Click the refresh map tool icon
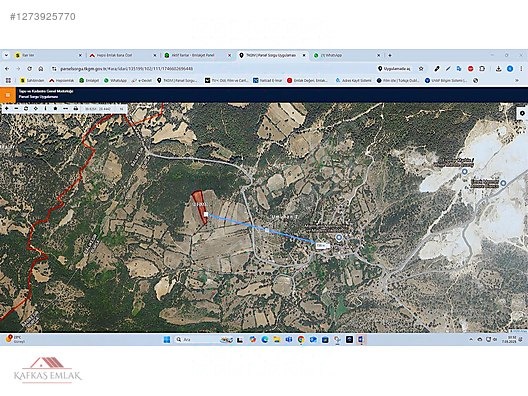This screenshot has width=528, height=396. tap(26, 108)
